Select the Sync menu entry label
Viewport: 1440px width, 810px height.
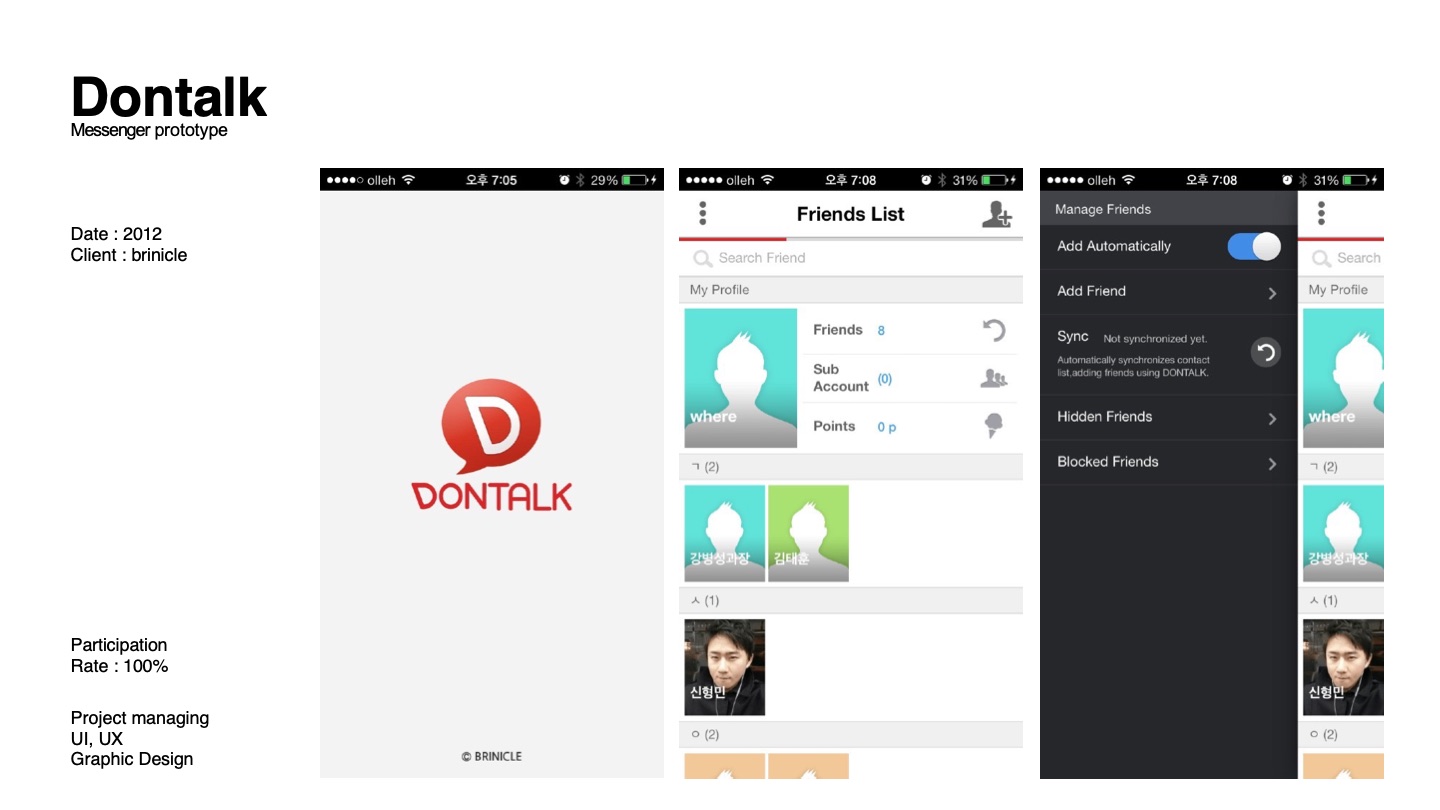tap(1073, 336)
